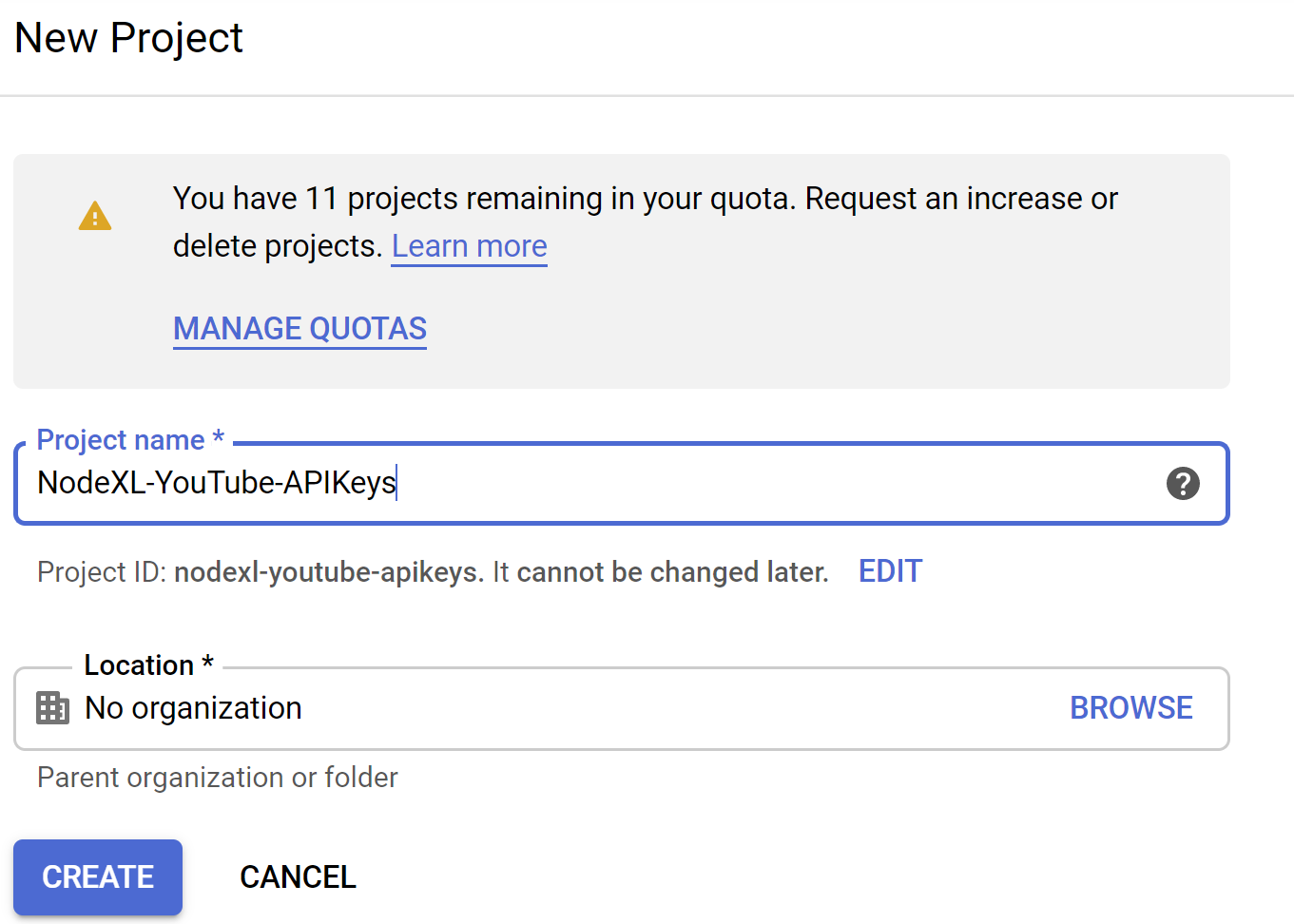The image size is (1294, 924).
Task: Click the help question mark icon
Action: click(1183, 483)
